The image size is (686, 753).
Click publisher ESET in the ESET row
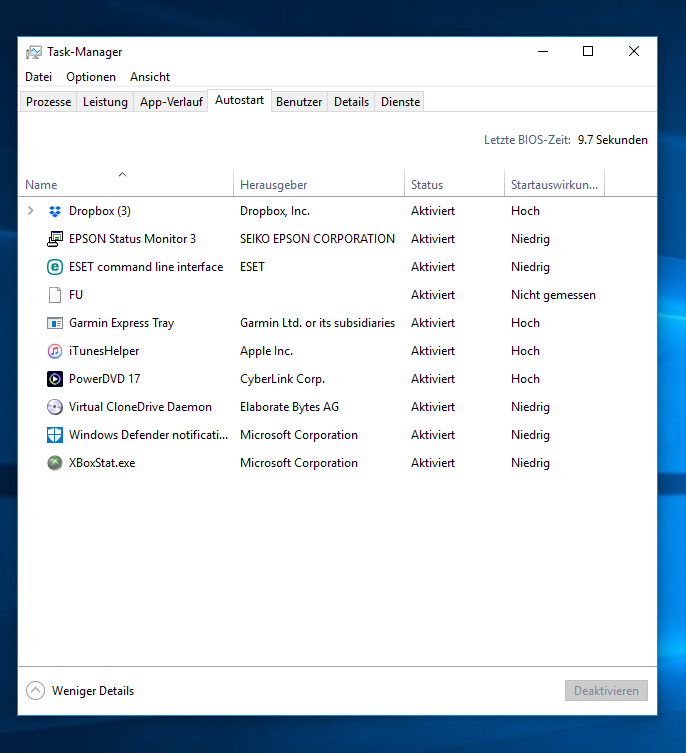252,267
